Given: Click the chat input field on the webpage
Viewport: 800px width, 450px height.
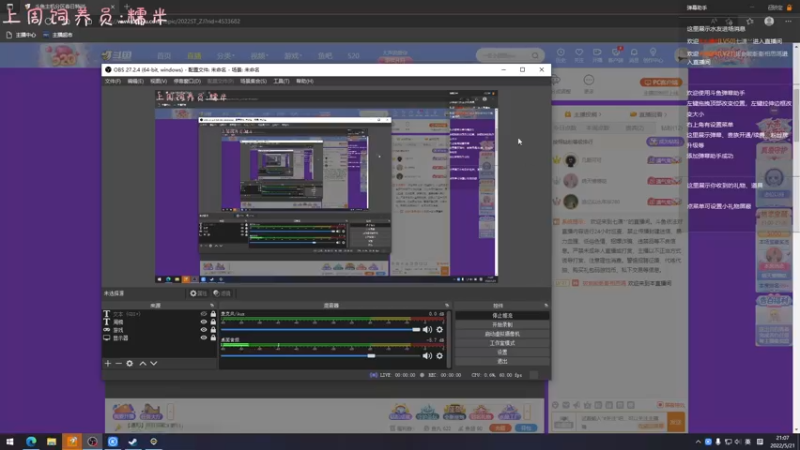Looking at the screenshot, I should click(x=621, y=421).
